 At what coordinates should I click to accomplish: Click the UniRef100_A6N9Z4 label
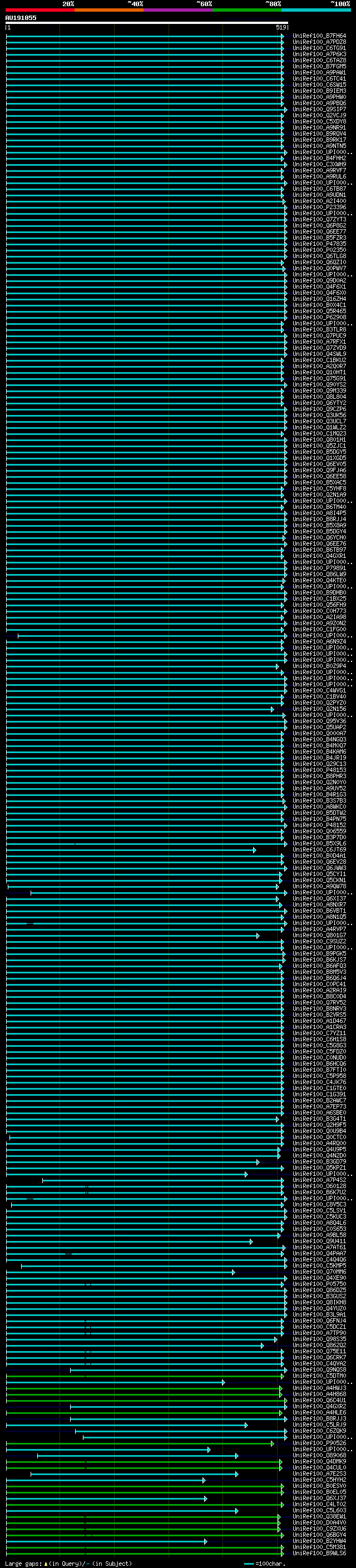click(319, 641)
